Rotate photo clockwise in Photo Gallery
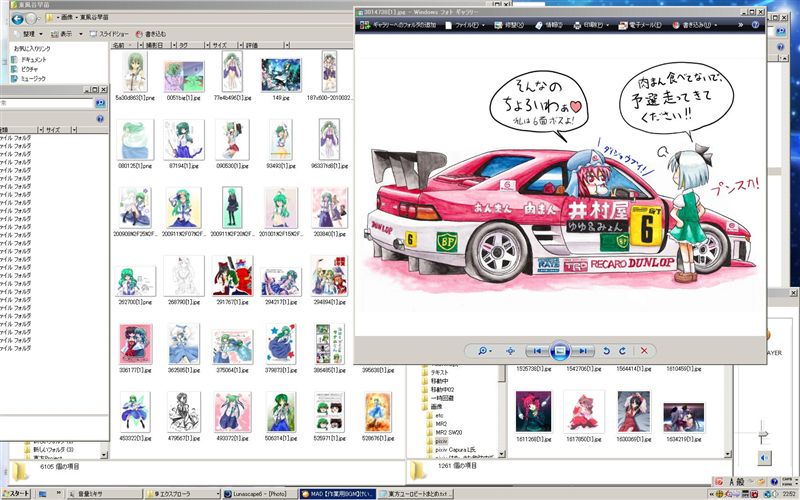Screen dimensions: 800x500 coord(622,351)
